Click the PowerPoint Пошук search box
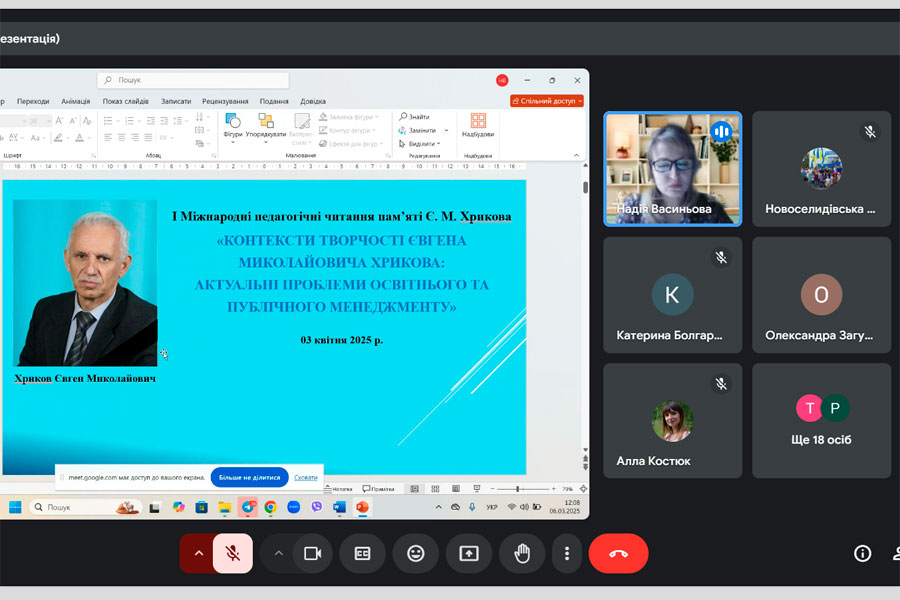900x600 pixels. [193, 80]
